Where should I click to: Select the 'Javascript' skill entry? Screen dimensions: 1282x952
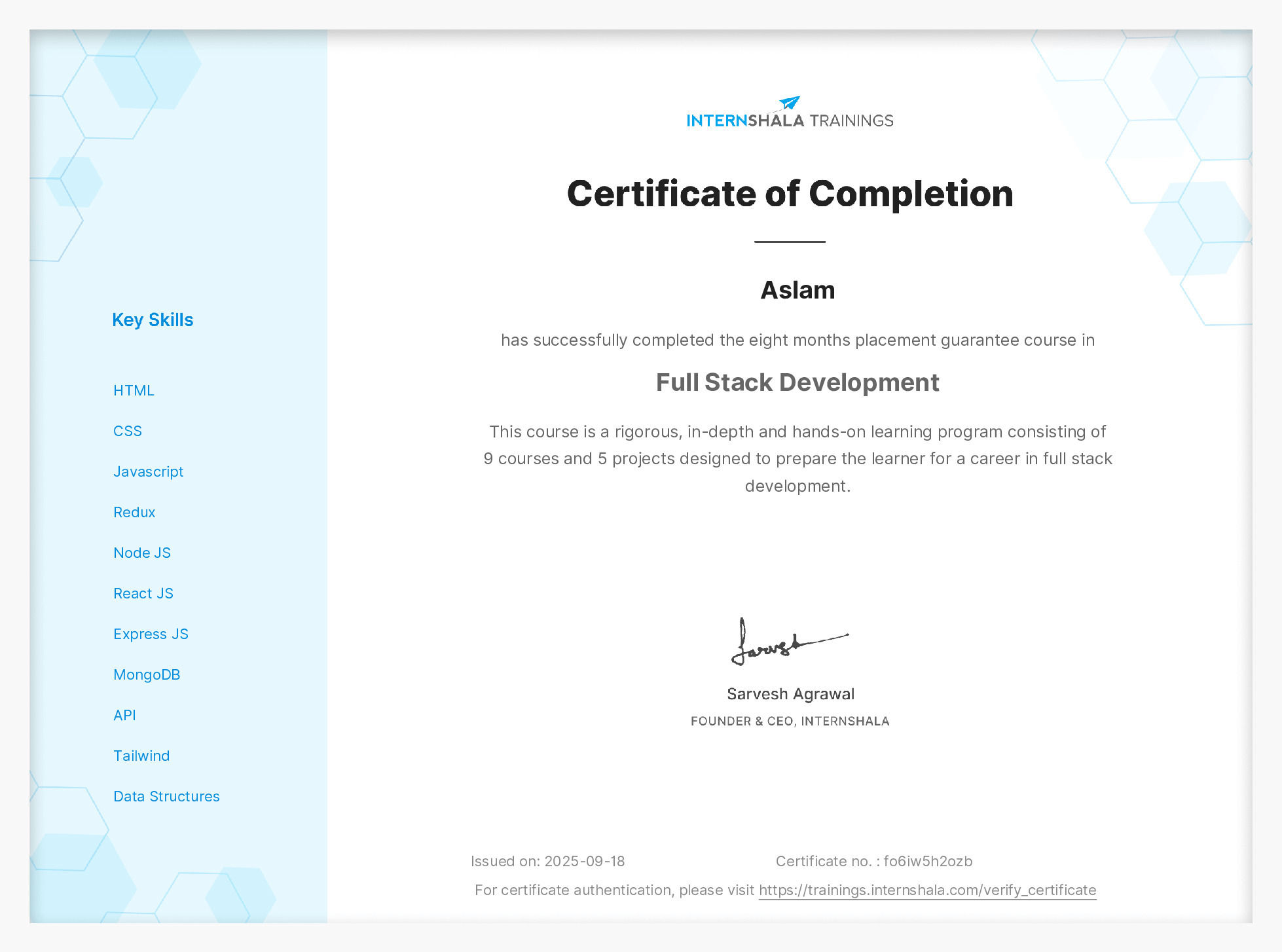tap(148, 471)
